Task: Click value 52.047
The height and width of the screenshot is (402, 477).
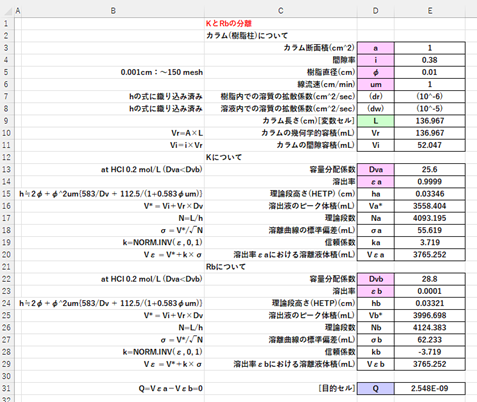Action: tap(430, 145)
